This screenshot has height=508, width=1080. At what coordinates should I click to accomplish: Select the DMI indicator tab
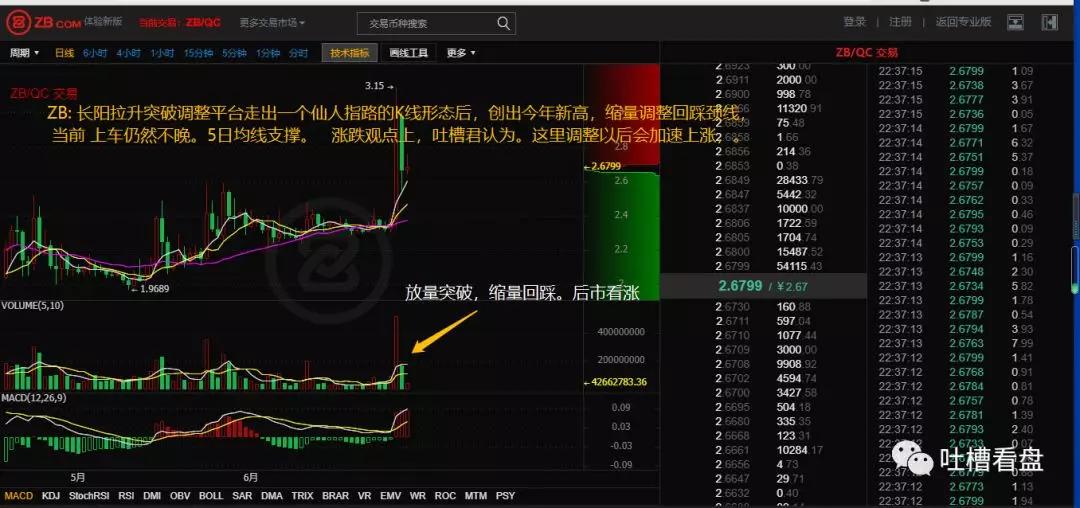(152, 496)
